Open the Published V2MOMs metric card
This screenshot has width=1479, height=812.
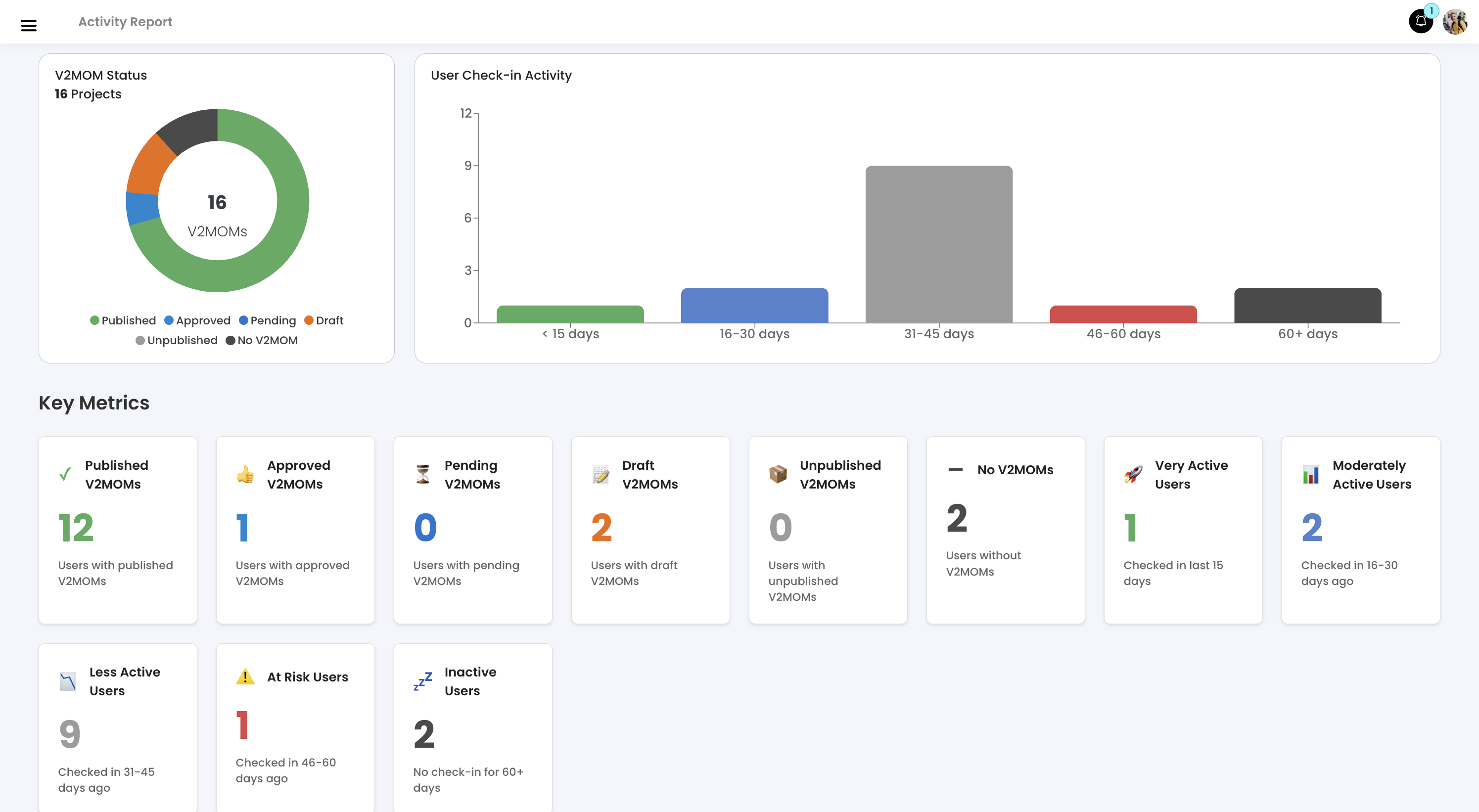coord(118,529)
